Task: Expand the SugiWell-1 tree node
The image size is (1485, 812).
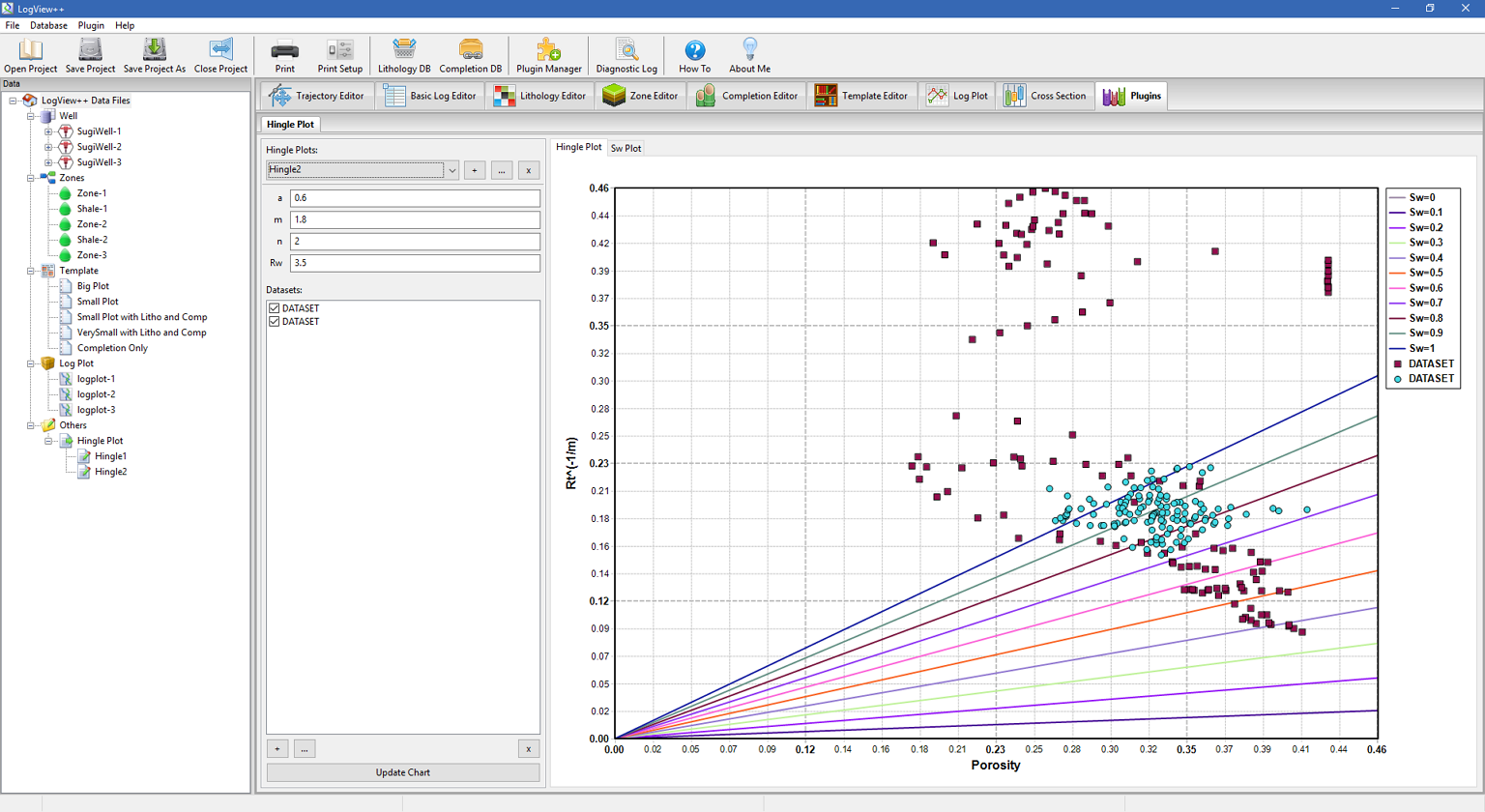Action: pos(48,131)
